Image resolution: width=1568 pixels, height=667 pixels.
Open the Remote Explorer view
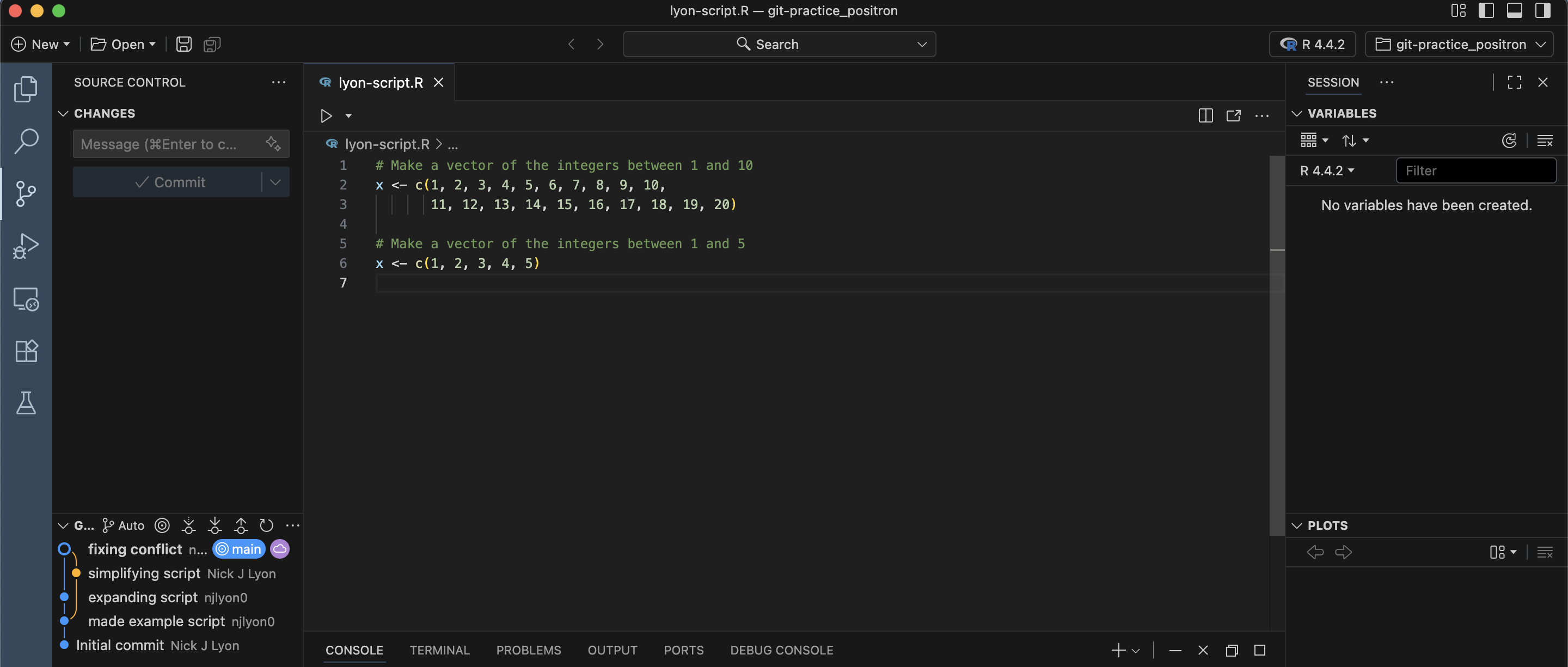(x=26, y=299)
